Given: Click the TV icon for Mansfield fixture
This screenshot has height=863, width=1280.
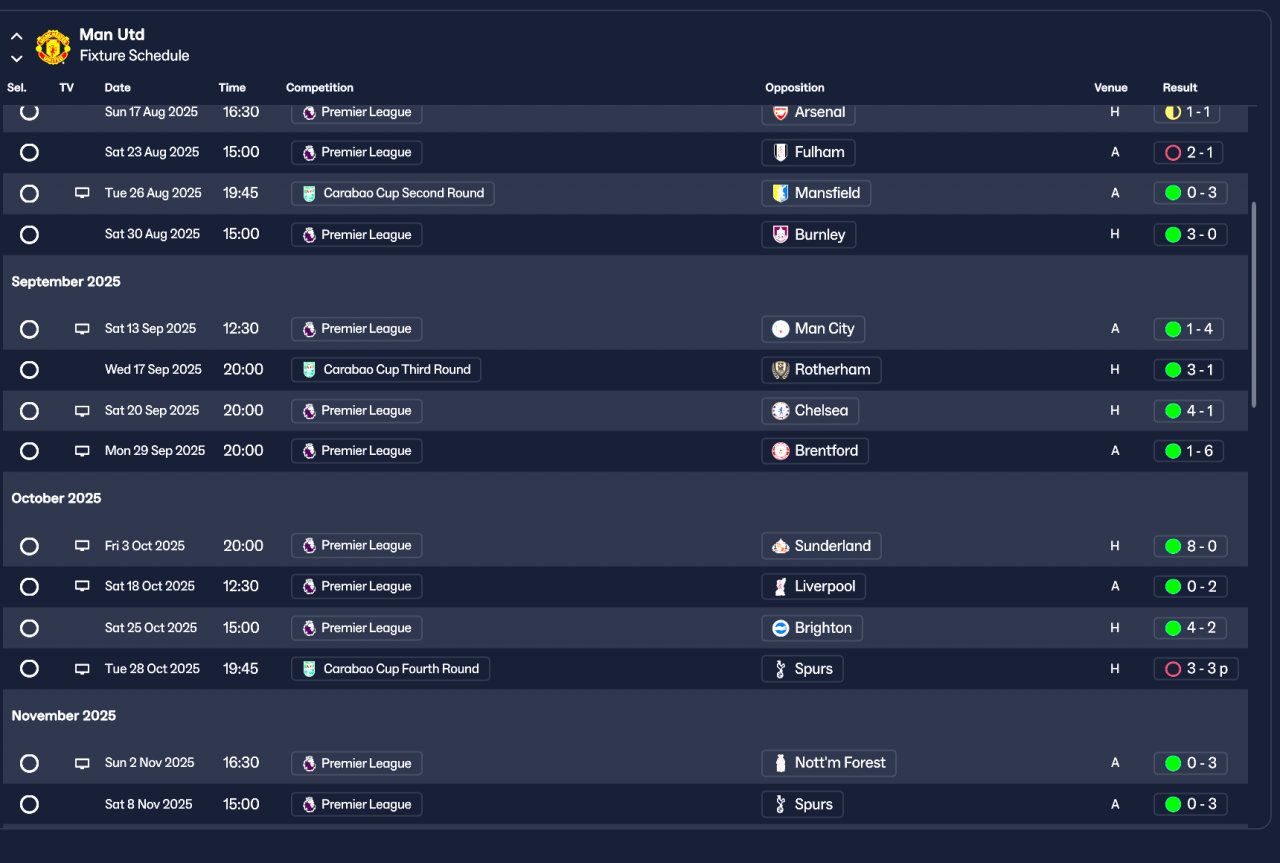Looking at the screenshot, I should pyautogui.click(x=82, y=193).
